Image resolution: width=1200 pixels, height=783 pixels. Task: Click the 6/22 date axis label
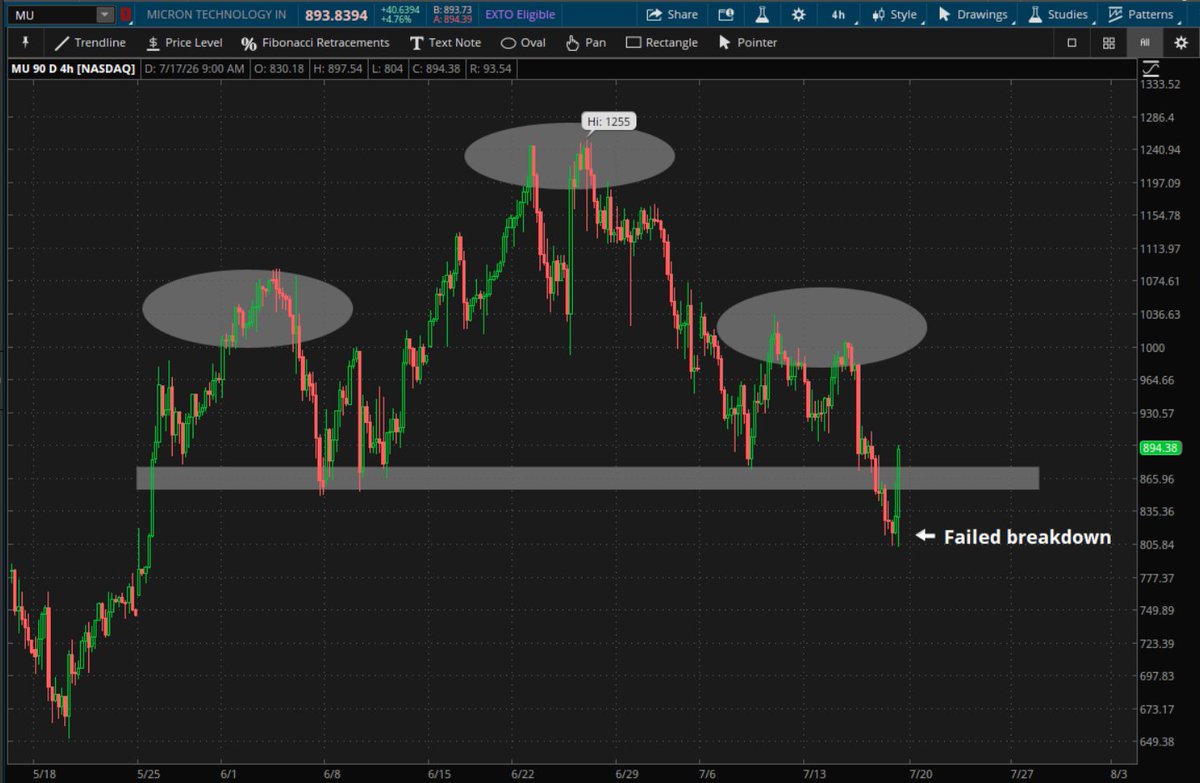(x=521, y=774)
